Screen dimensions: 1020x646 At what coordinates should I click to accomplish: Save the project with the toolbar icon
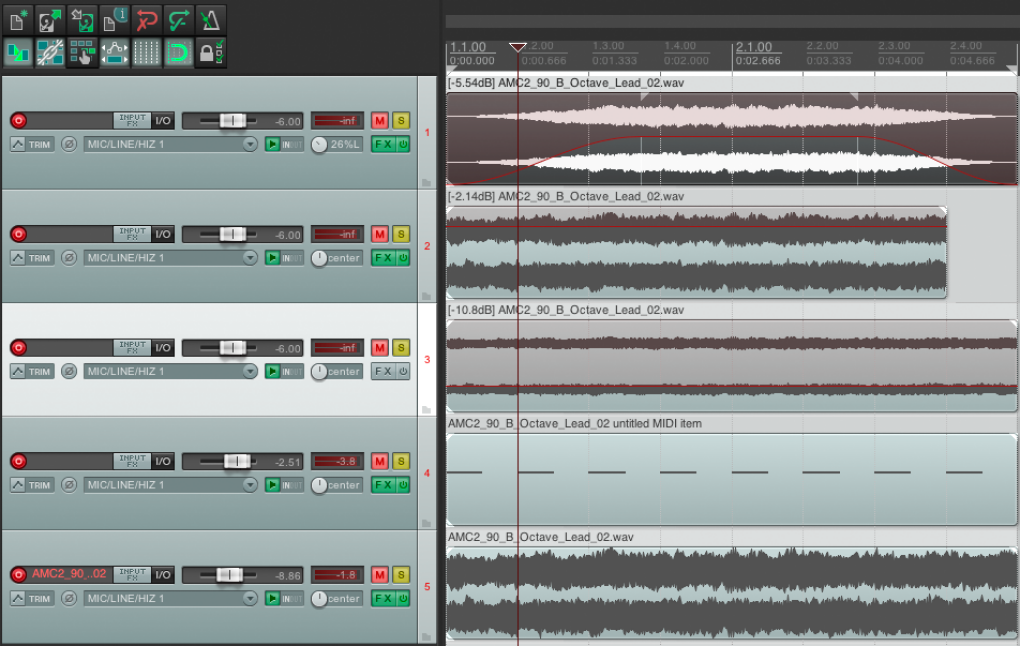click(82, 20)
